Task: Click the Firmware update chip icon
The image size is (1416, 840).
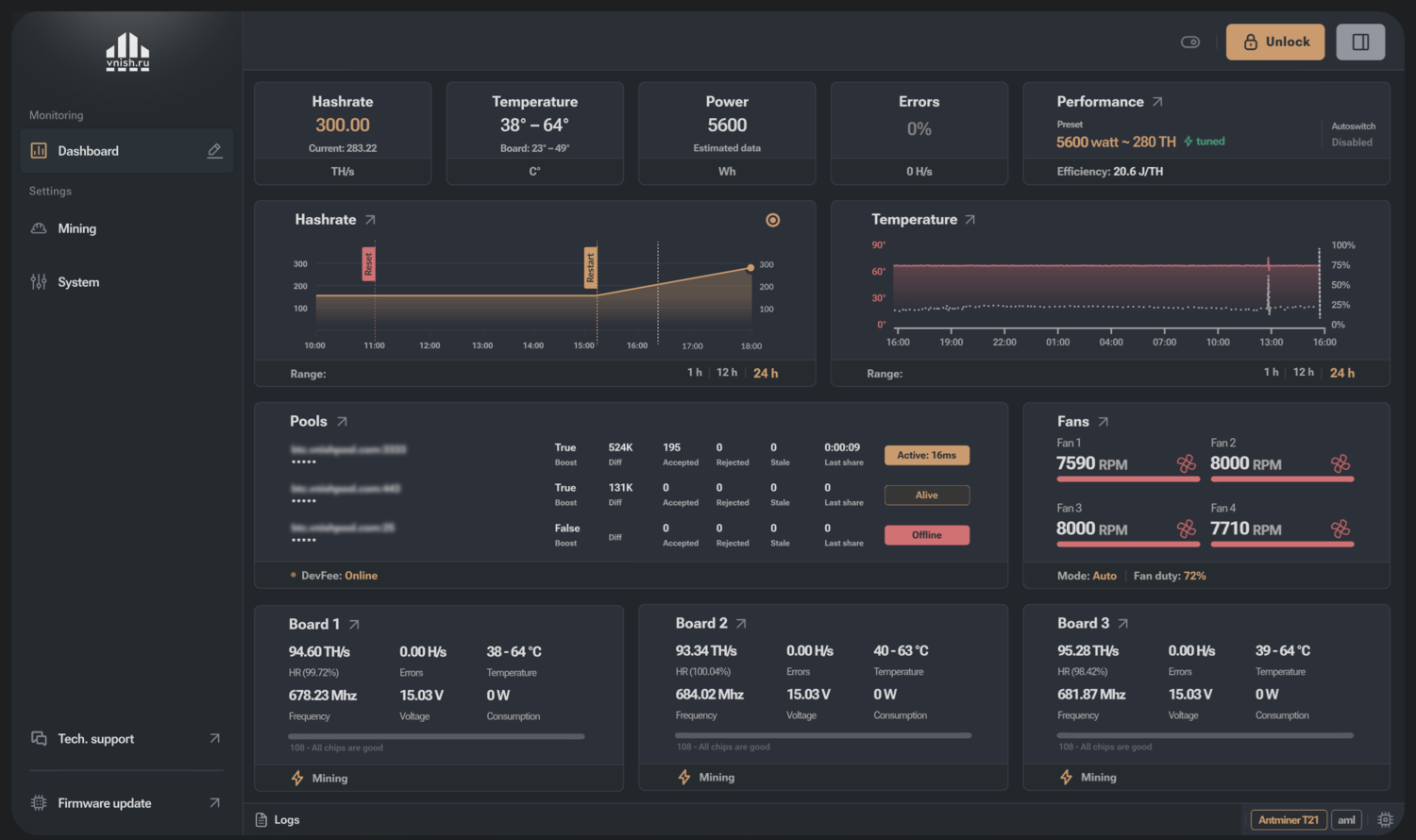Action: point(39,803)
